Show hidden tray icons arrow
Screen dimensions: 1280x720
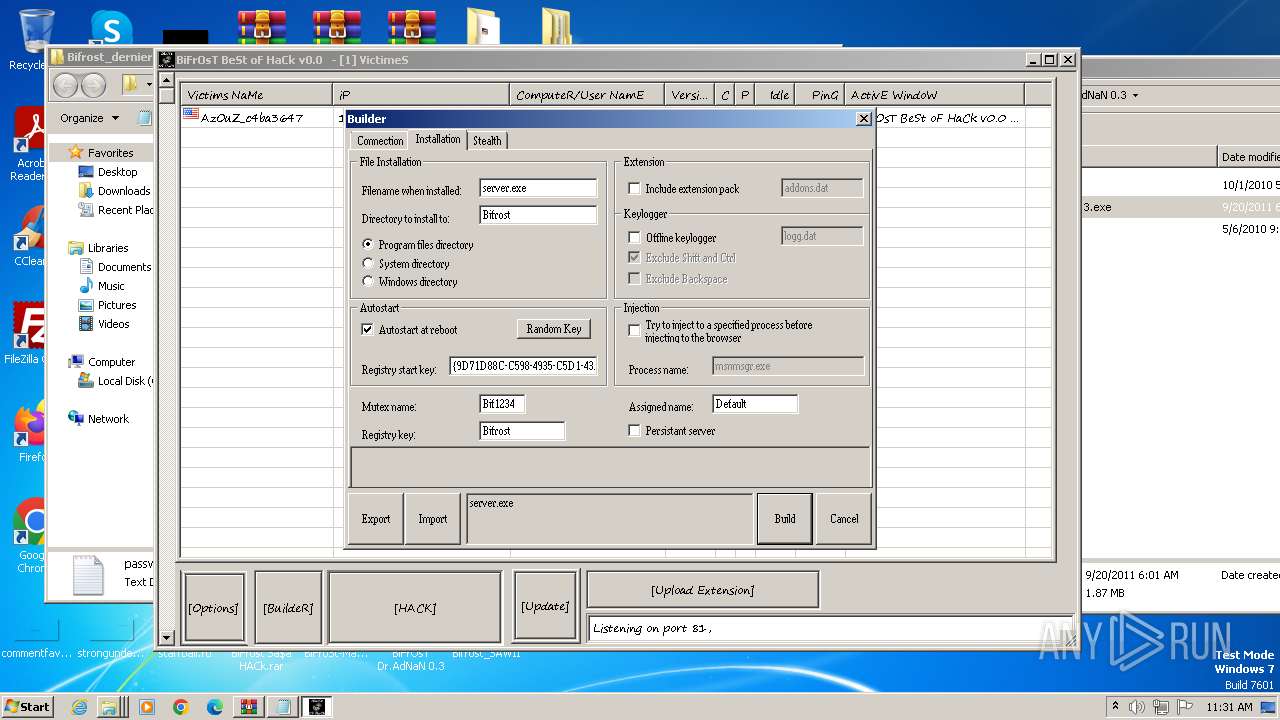[x=1114, y=707]
